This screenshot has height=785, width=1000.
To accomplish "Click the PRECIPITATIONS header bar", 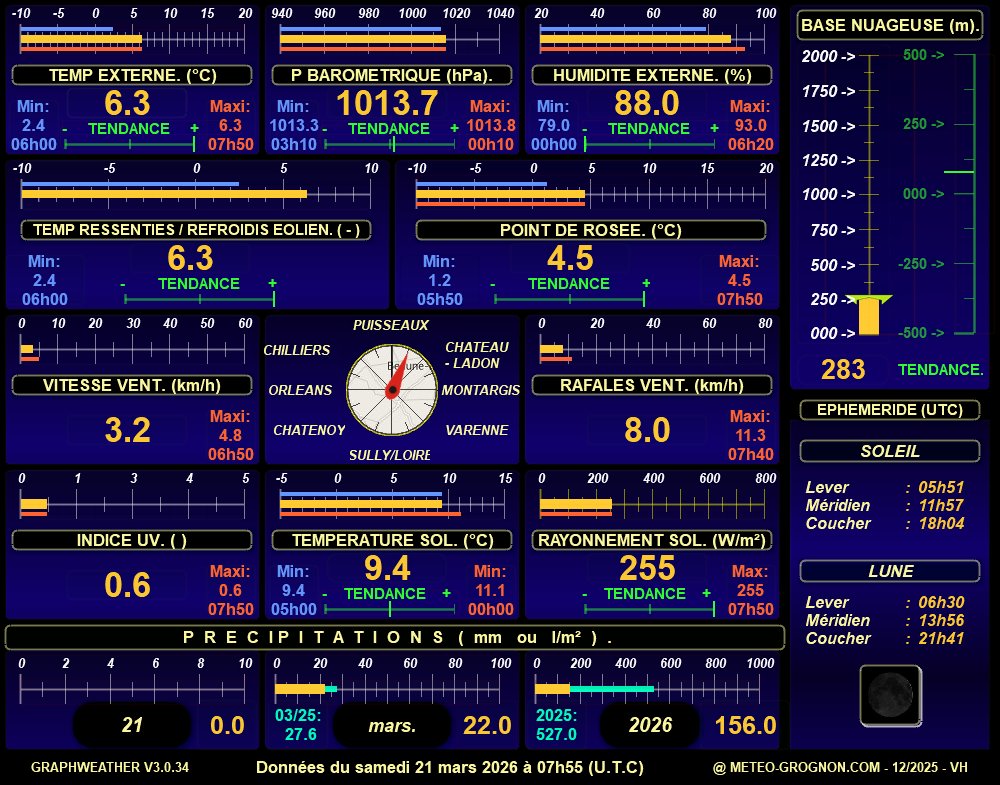I will tap(395, 637).
